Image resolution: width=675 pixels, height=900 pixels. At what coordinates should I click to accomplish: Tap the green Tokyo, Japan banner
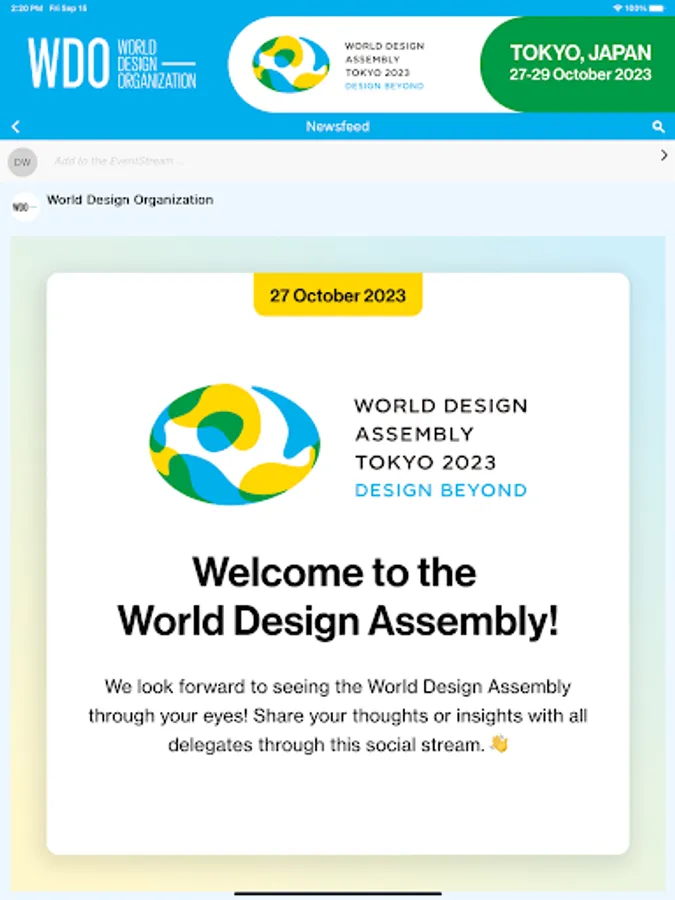[578, 64]
